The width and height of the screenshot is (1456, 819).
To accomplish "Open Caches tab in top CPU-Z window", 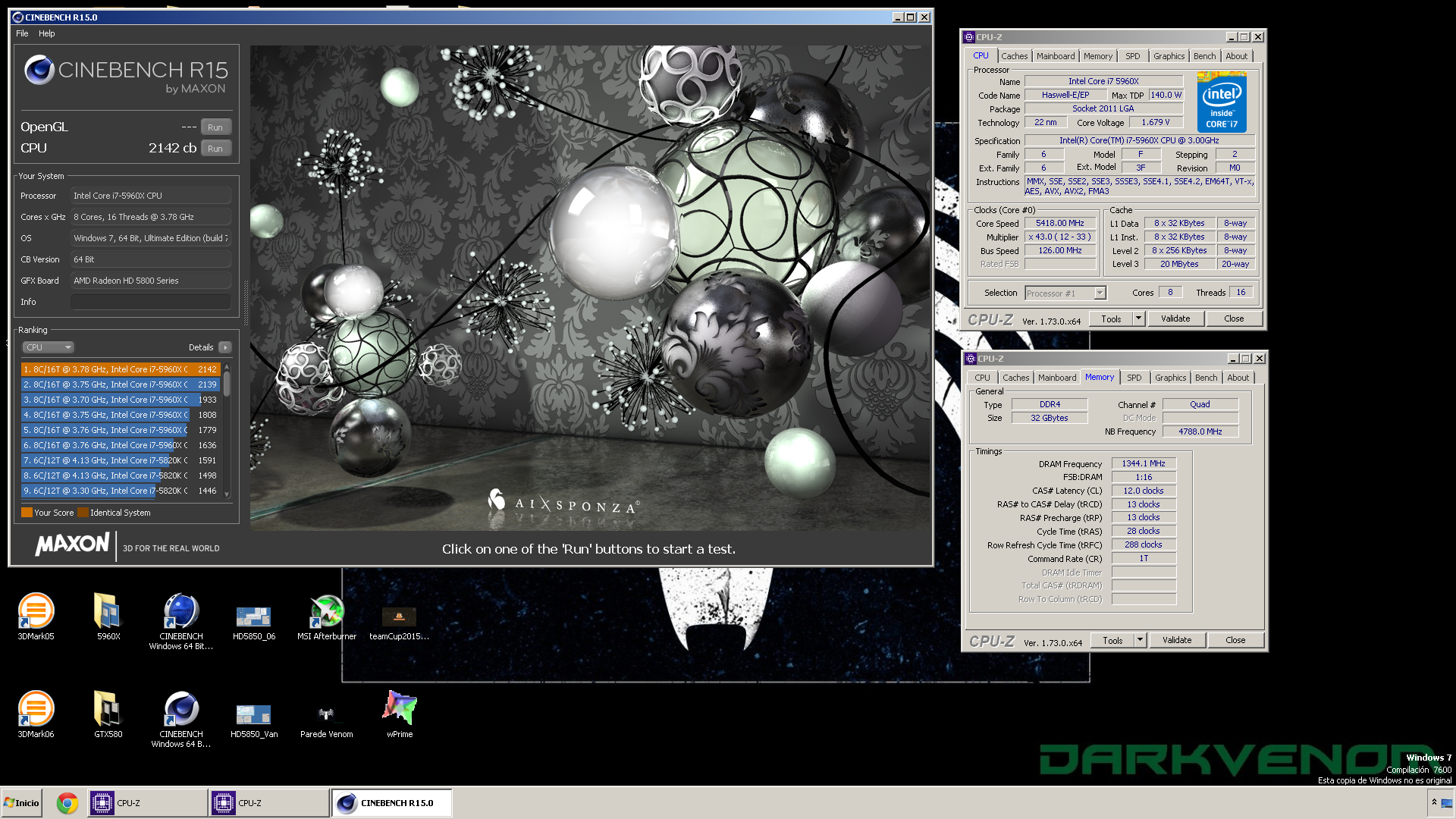I will pos(1014,56).
